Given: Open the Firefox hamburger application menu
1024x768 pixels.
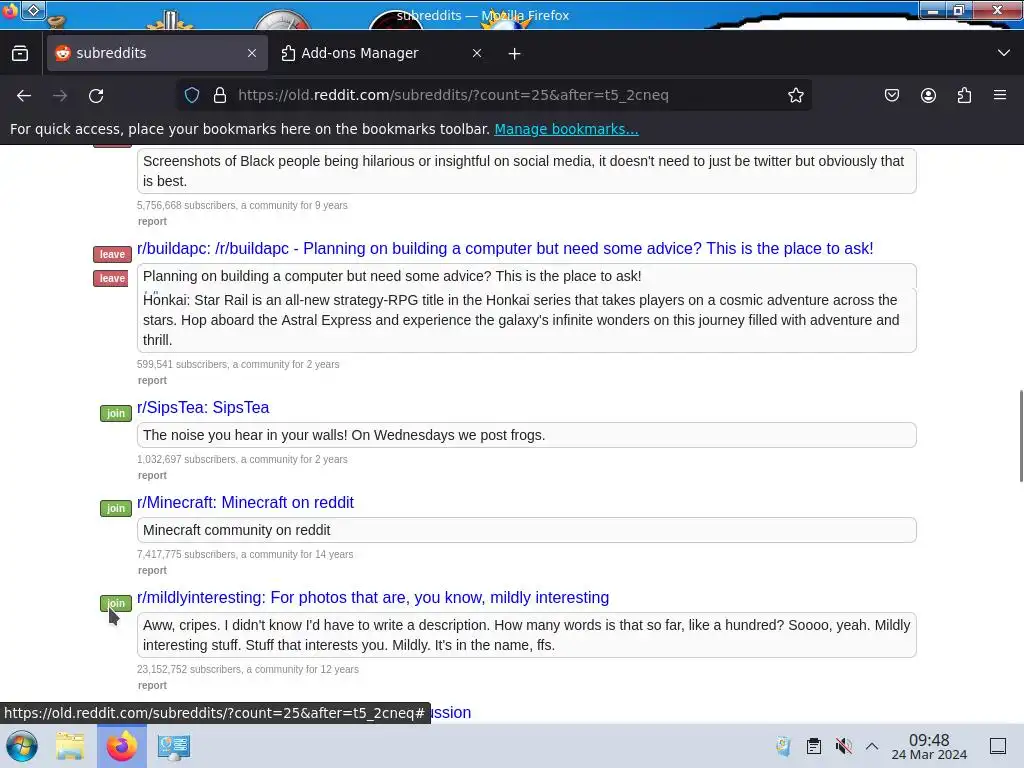Looking at the screenshot, I should [x=1000, y=95].
